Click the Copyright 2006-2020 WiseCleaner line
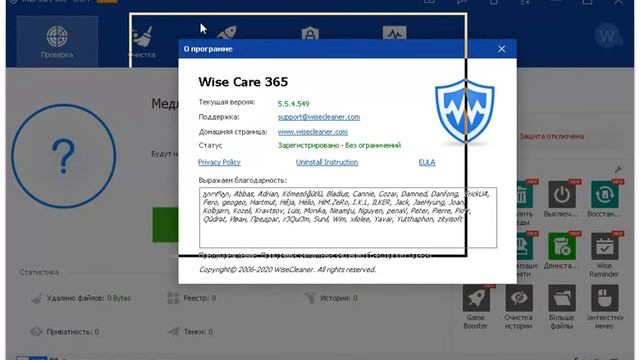The image size is (640, 360). [287, 270]
